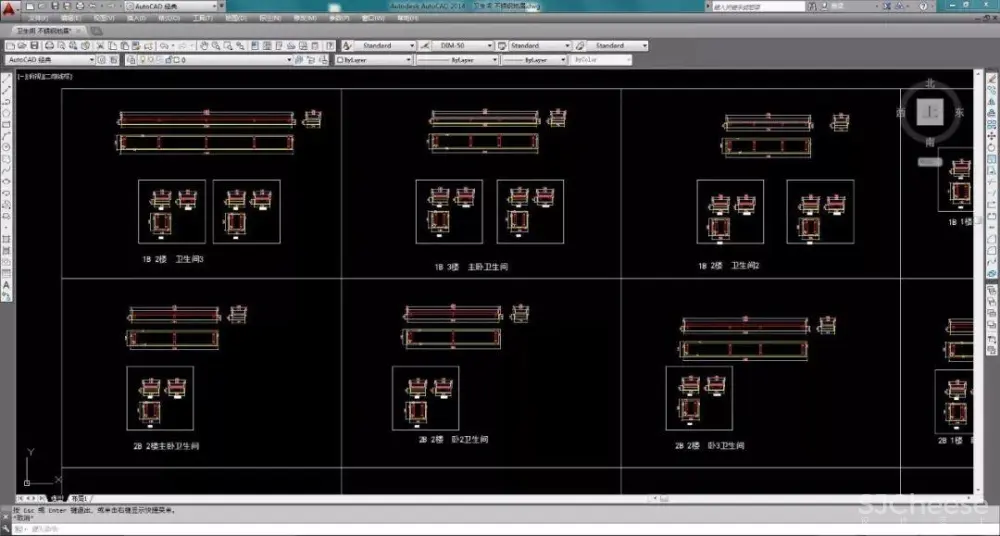Select the Multiline Text A tool
The height and width of the screenshot is (536, 1000).
(x=7, y=285)
